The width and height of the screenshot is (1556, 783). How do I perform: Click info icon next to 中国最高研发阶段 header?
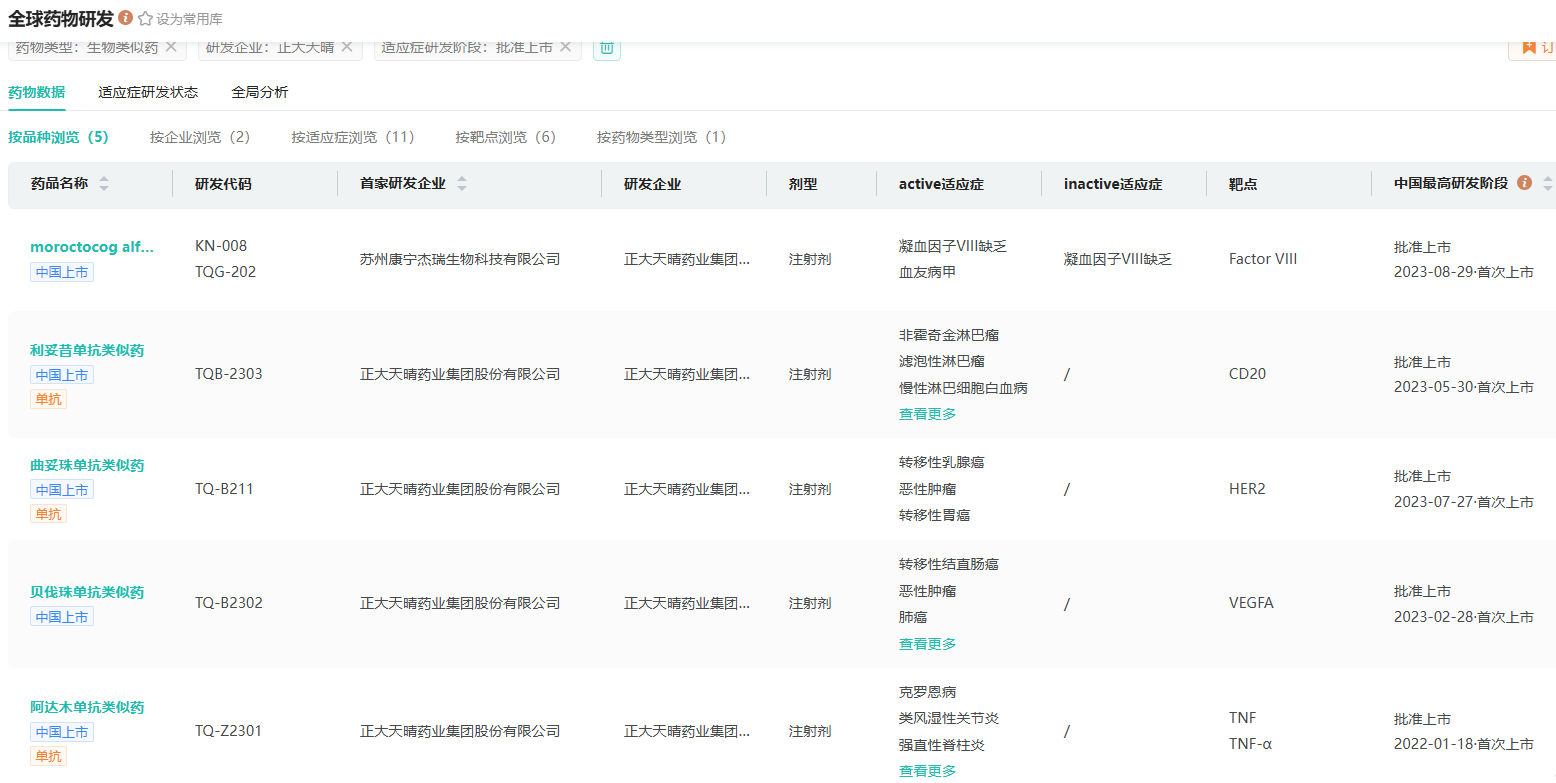(1524, 183)
